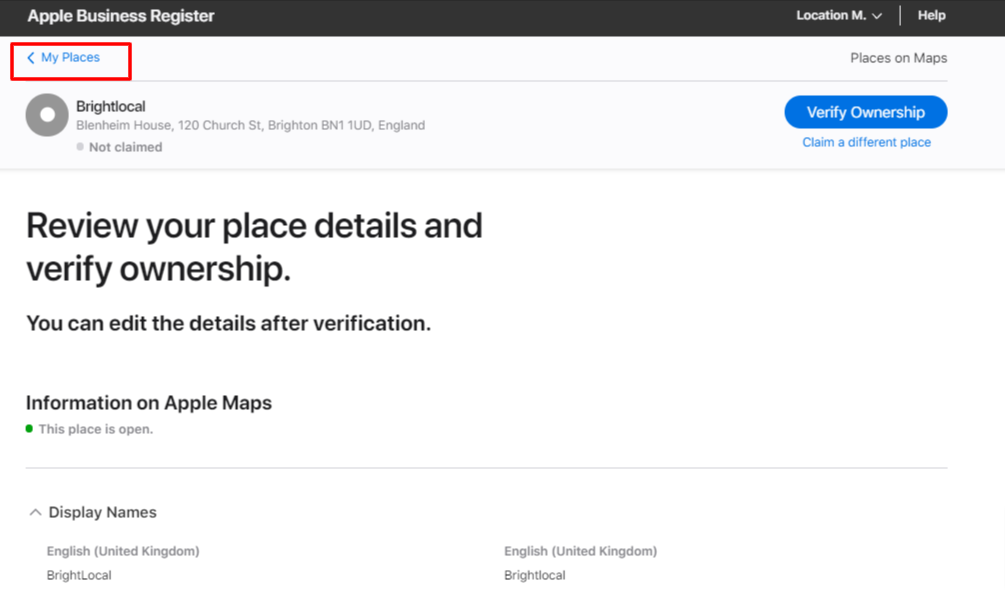This screenshot has height=603, width=1005.
Task: Click the Blenheim House address line
Action: [250, 126]
